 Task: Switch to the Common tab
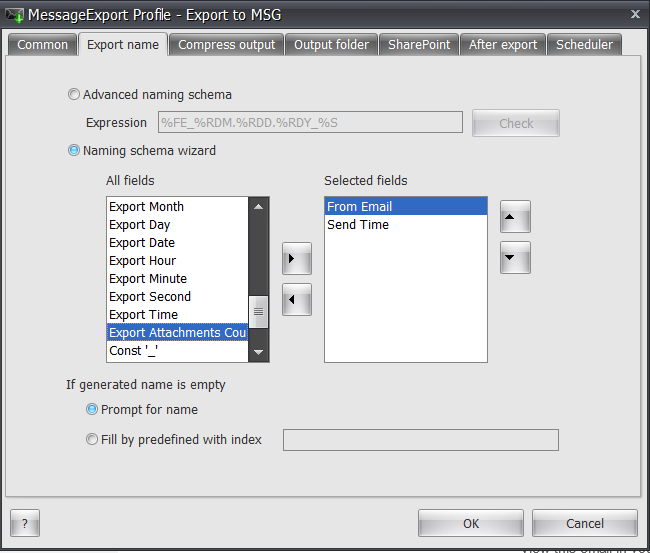(x=42, y=45)
